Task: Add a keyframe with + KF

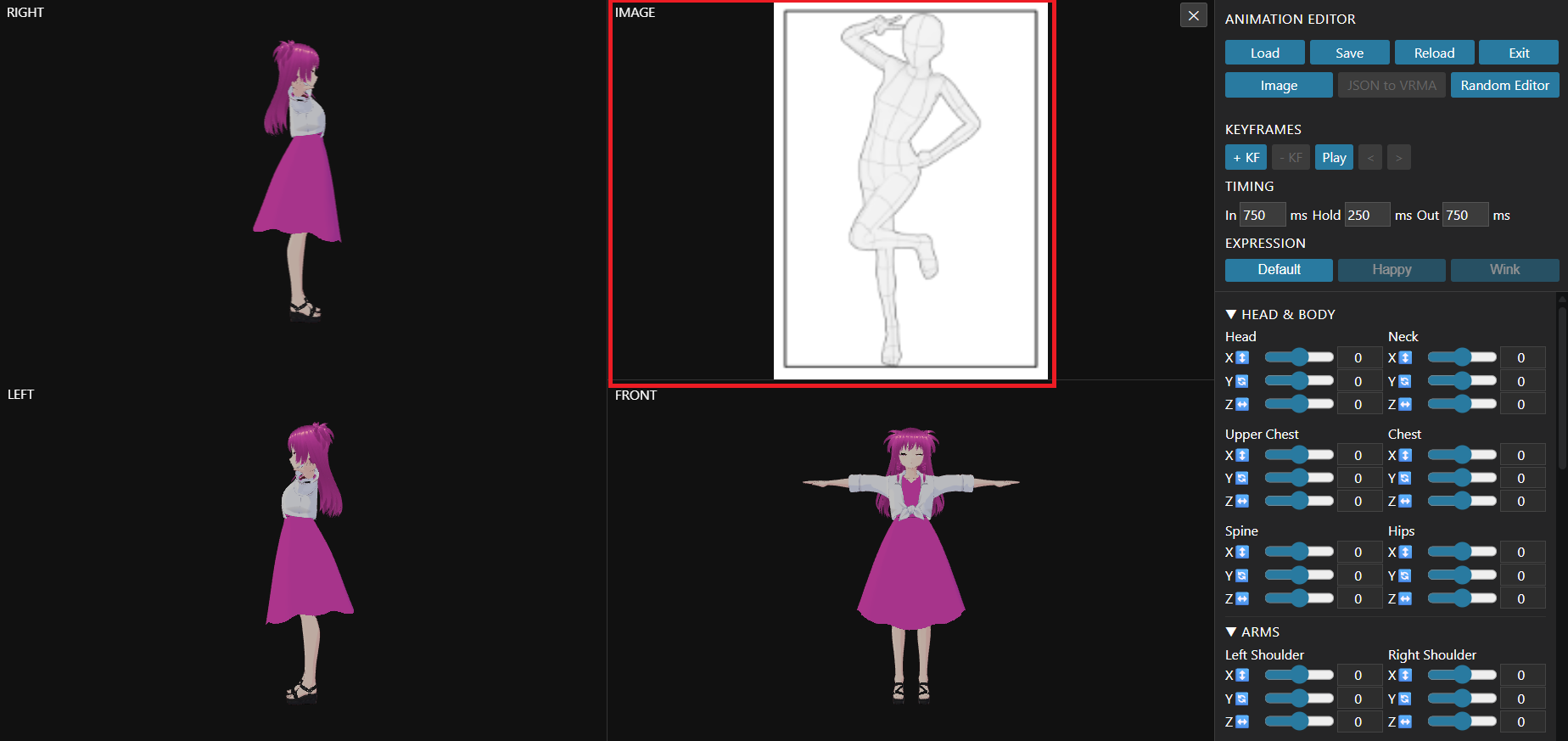Action: tap(1246, 157)
